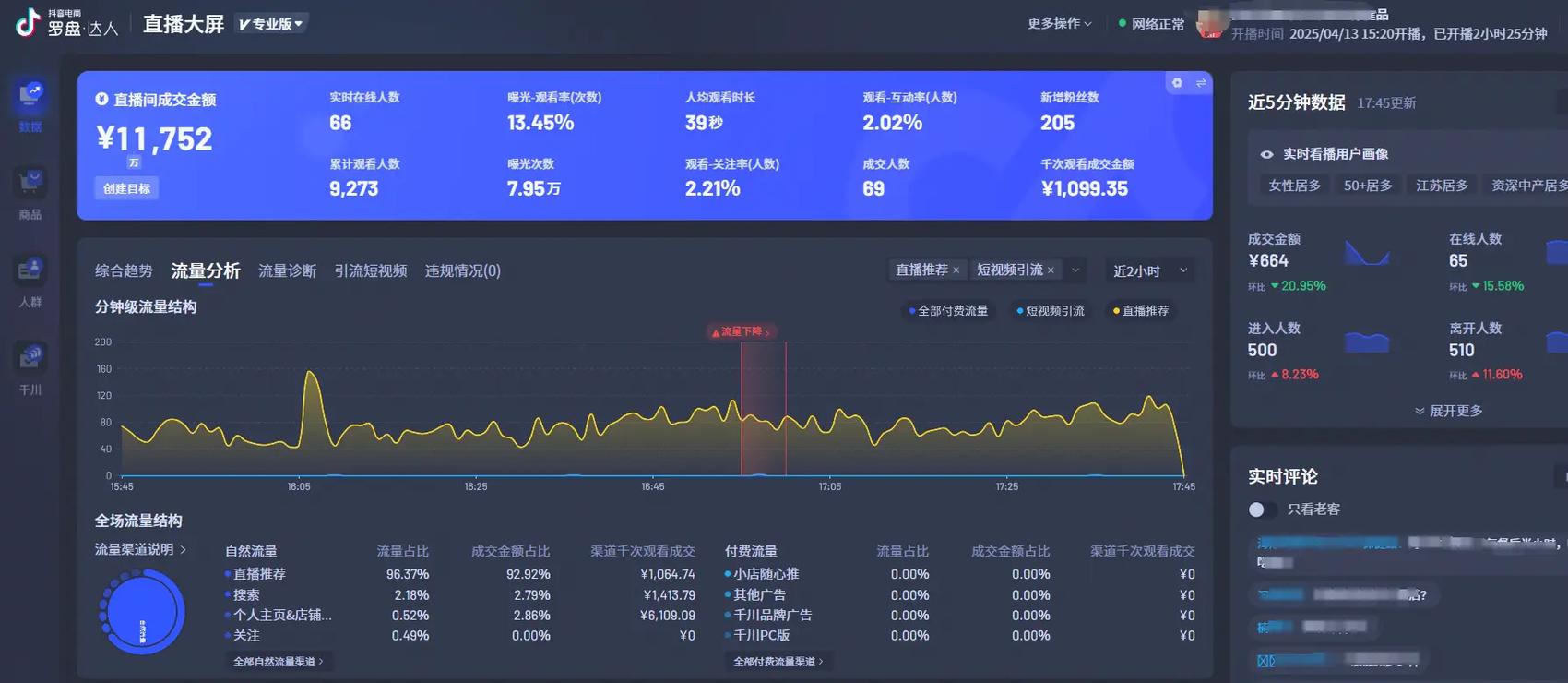This screenshot has height=683, width=1568.
Task: Click the ¥11,752 transaction amount value
Action: (x=154, y=138)
